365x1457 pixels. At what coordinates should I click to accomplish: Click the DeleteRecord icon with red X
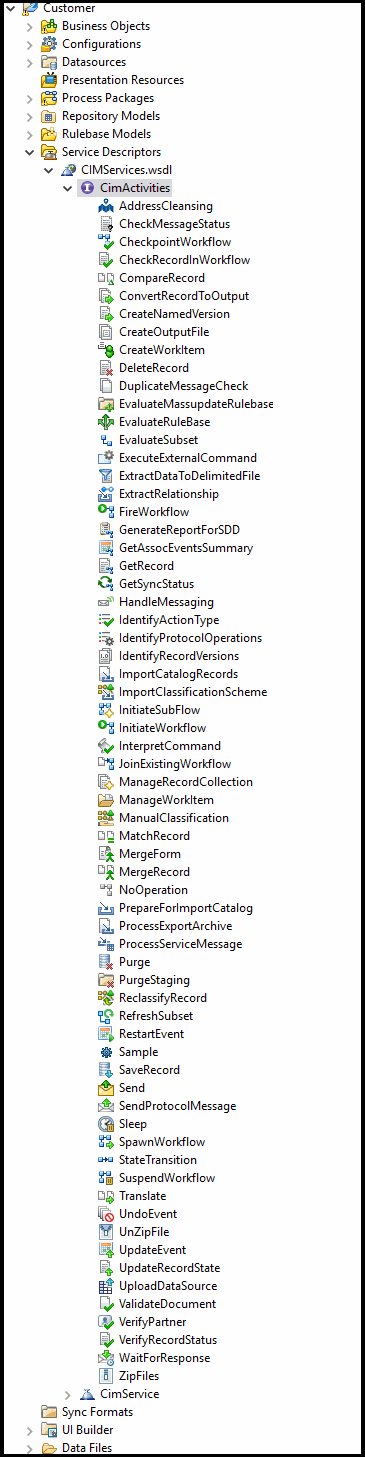106,368
